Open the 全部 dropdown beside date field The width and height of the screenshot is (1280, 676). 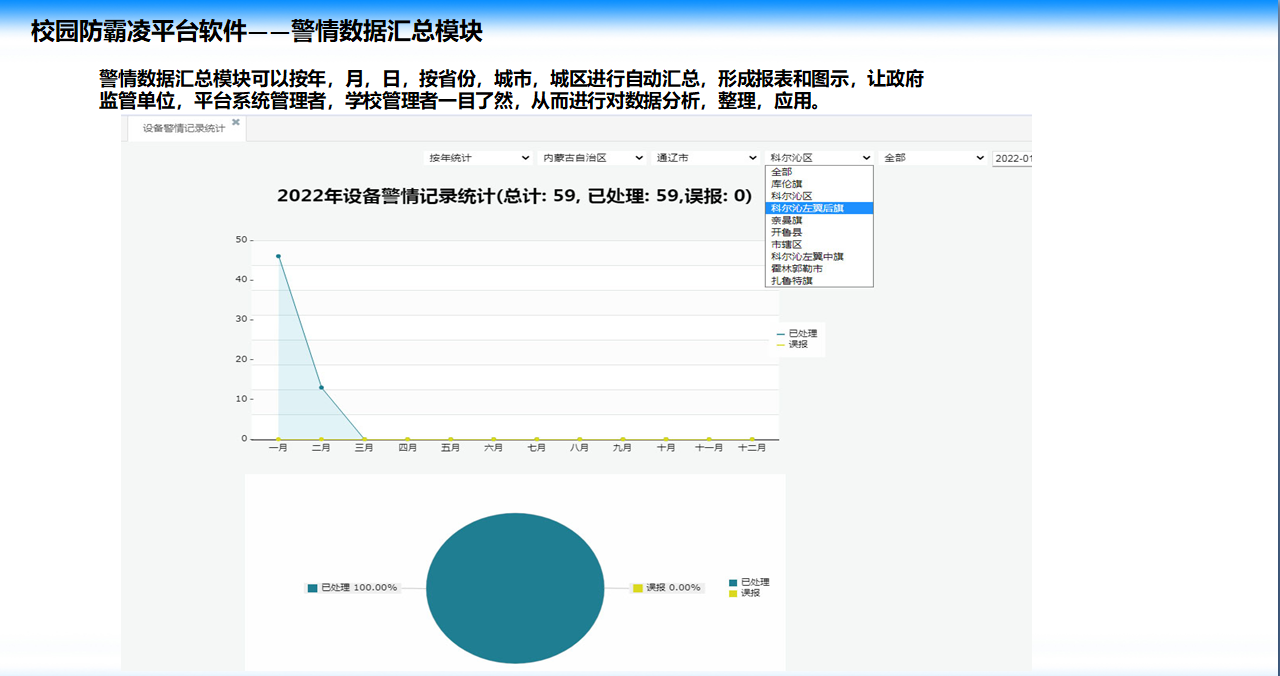point(933,158)
